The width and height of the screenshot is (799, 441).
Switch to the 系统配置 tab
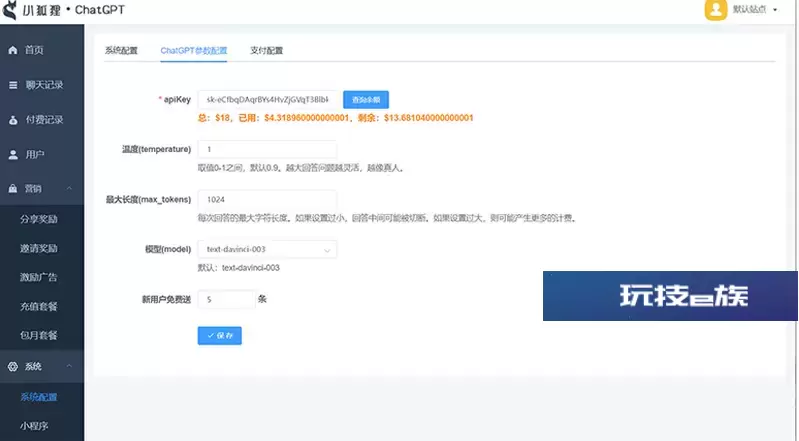click(121, 50)
